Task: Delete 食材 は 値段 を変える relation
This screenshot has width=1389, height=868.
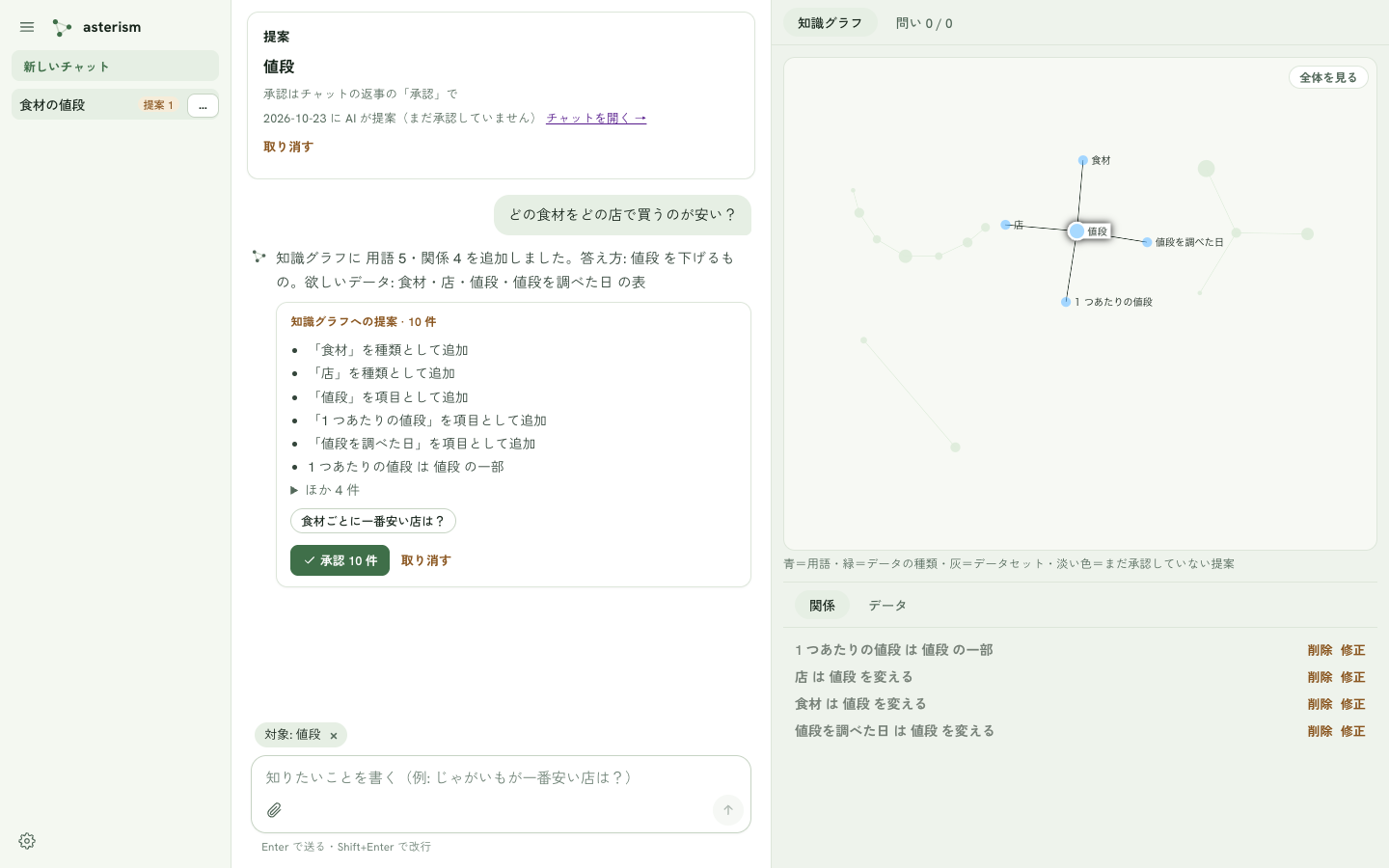Action: click(1320, 704)
